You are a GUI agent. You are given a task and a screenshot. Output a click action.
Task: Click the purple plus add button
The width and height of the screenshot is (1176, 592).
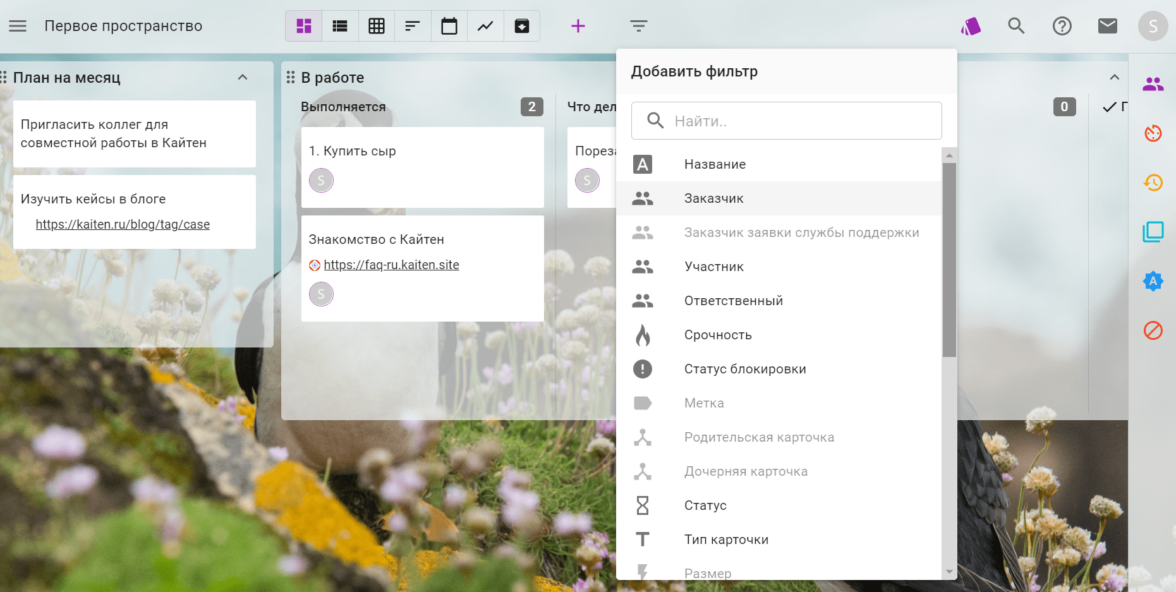pyautogui.click(x=578, y=26)
